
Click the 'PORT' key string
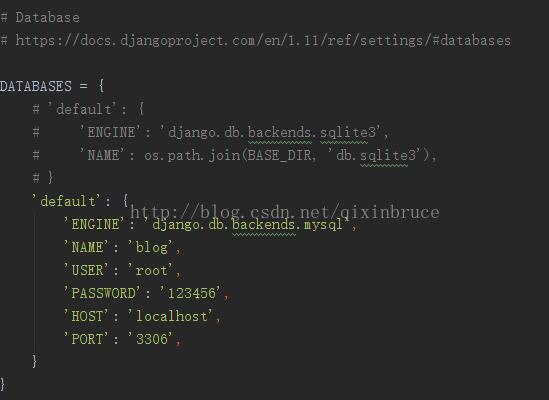(86, 339)
